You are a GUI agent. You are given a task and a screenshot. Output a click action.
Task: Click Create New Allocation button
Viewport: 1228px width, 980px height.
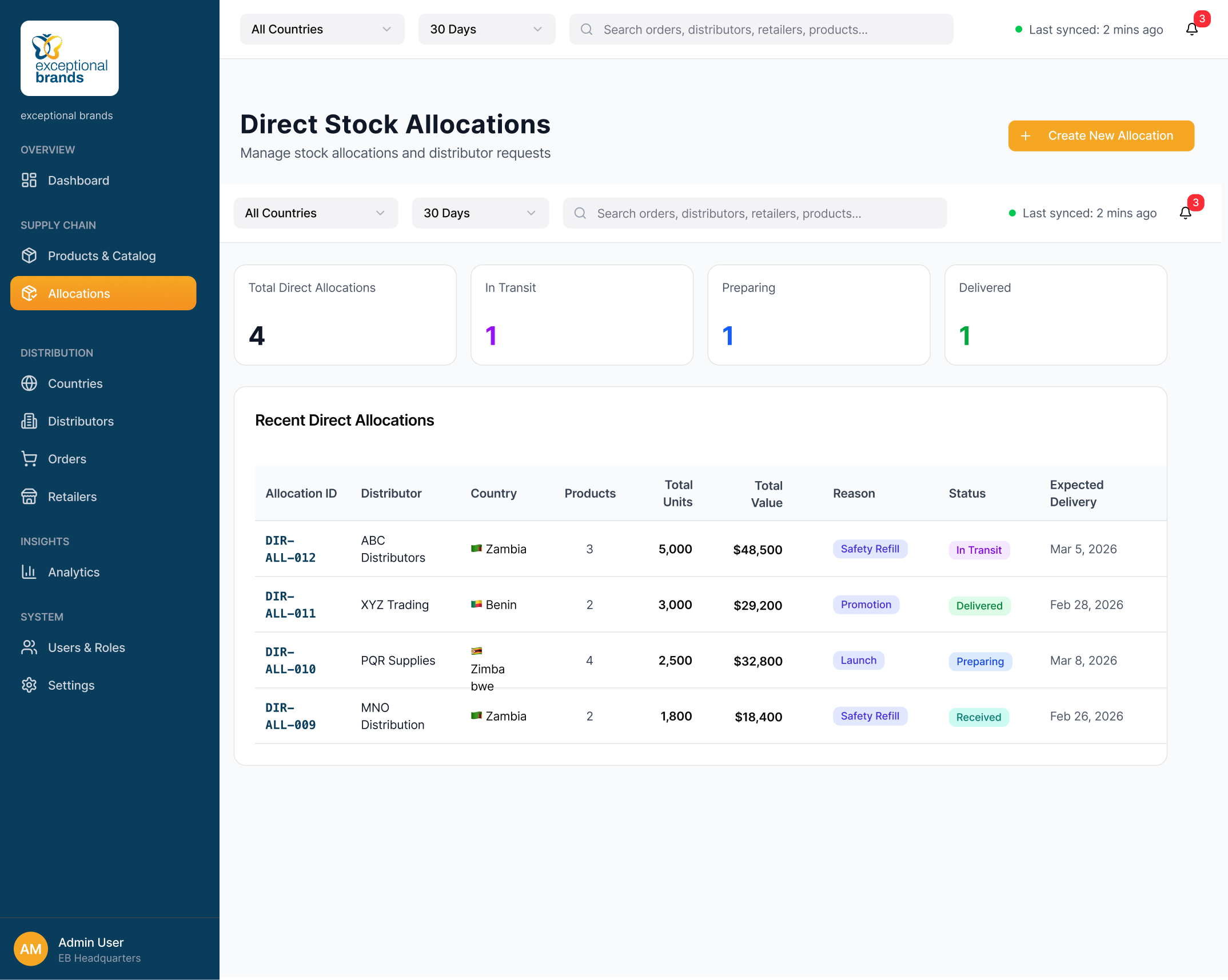pos(1101,136)
